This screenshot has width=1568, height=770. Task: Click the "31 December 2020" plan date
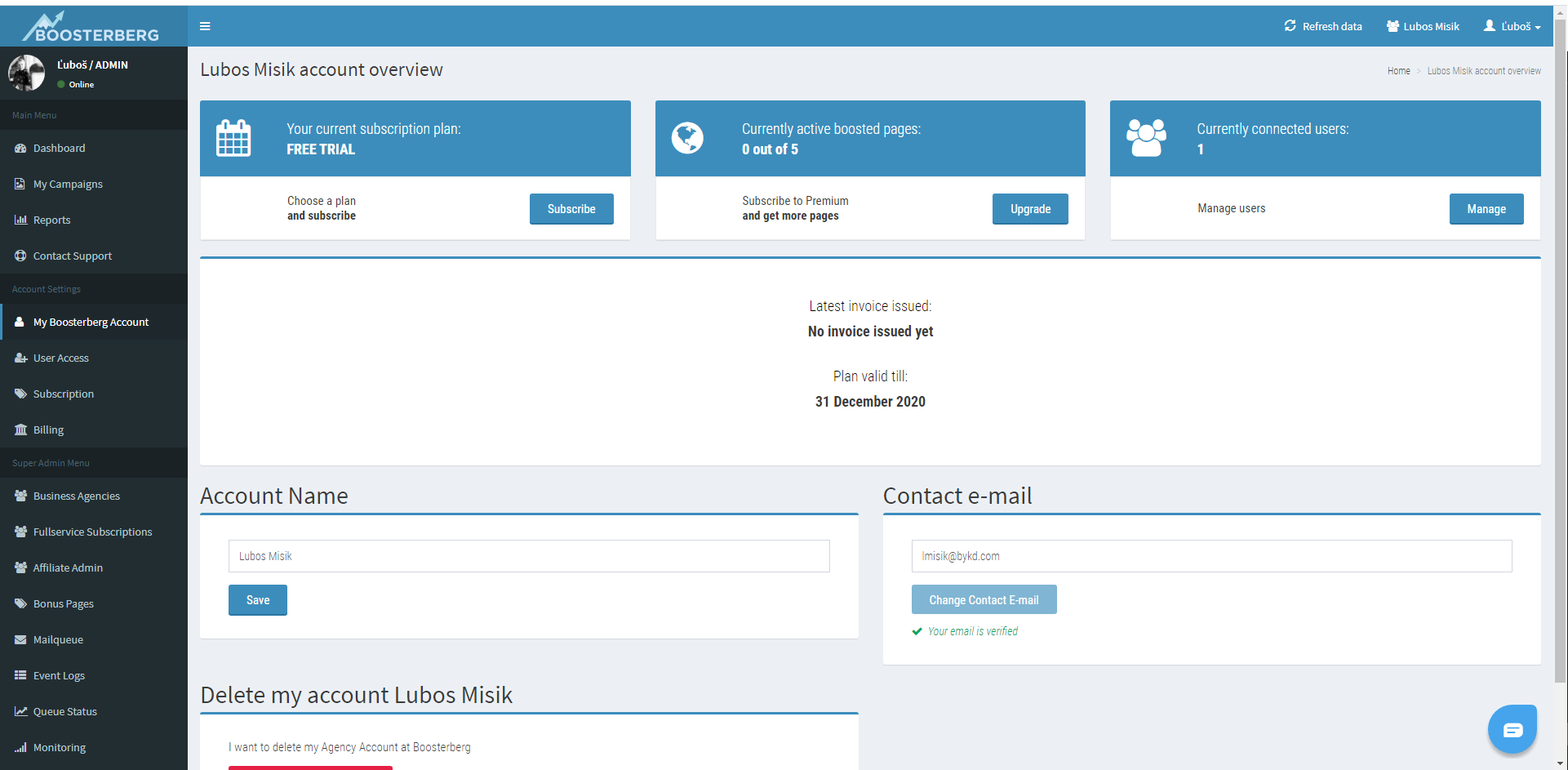[x=870, y=402]
